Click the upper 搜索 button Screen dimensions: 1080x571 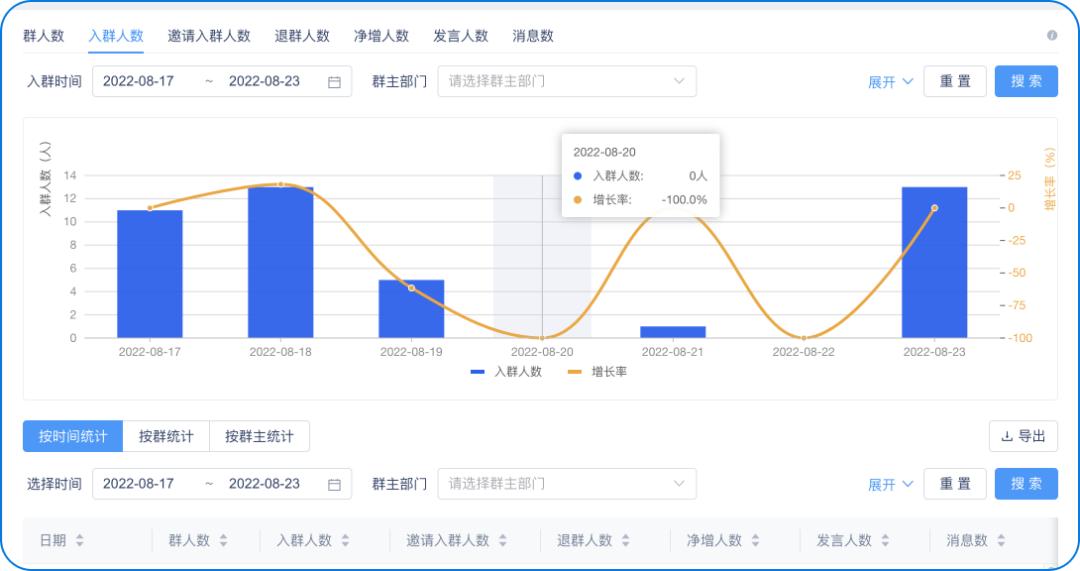click(1026, 81)
